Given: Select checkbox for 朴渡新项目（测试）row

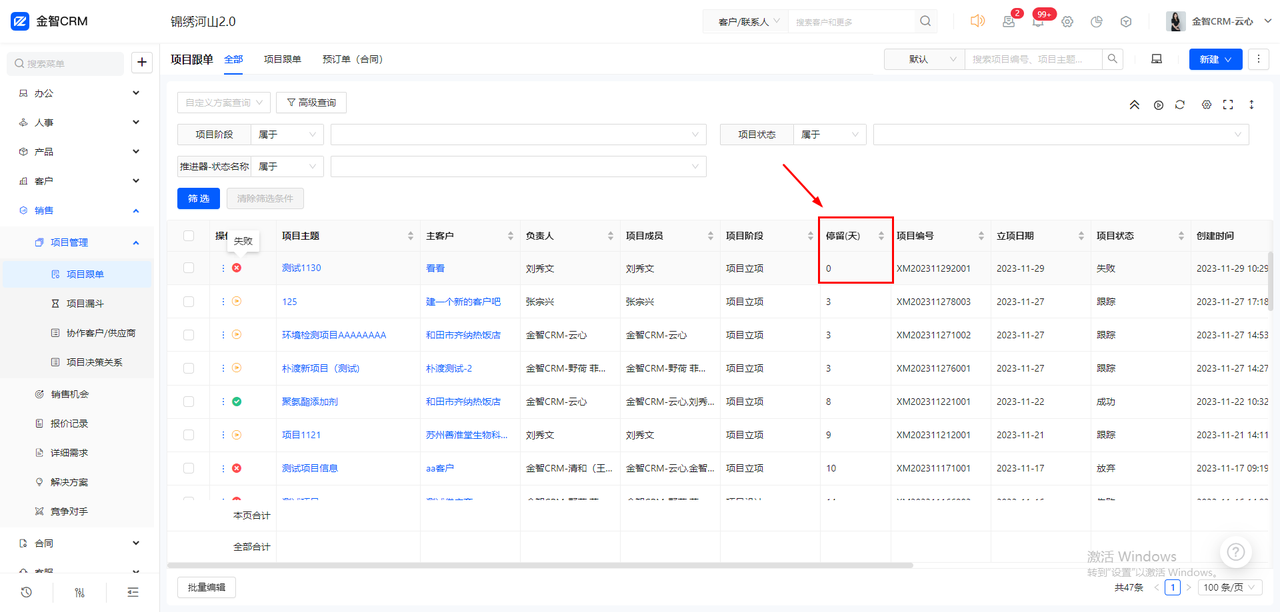Looking at the screenshot, I should [189, 368].
